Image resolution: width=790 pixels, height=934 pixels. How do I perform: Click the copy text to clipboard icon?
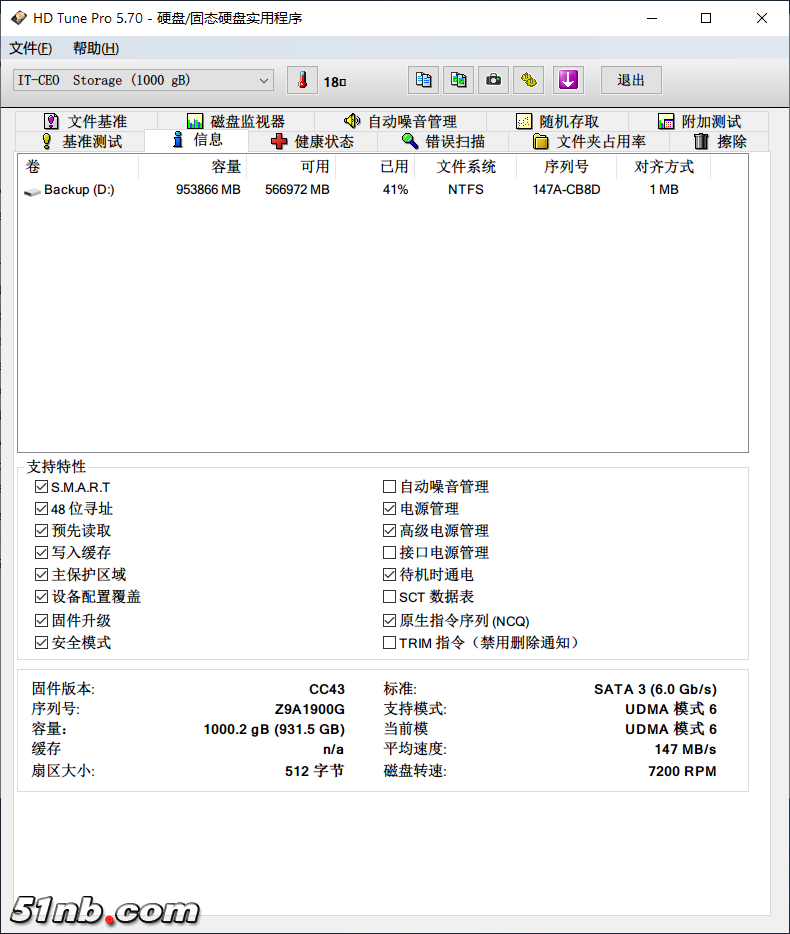423,80
